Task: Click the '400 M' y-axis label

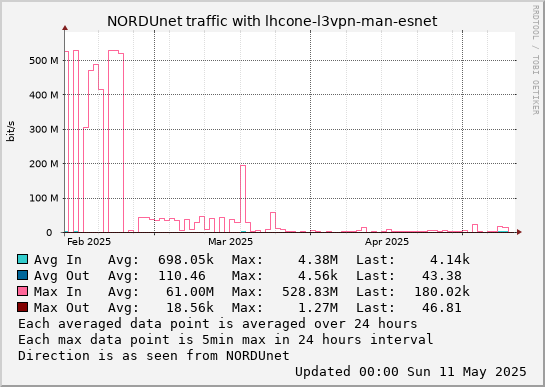Action: pos(44,95)
